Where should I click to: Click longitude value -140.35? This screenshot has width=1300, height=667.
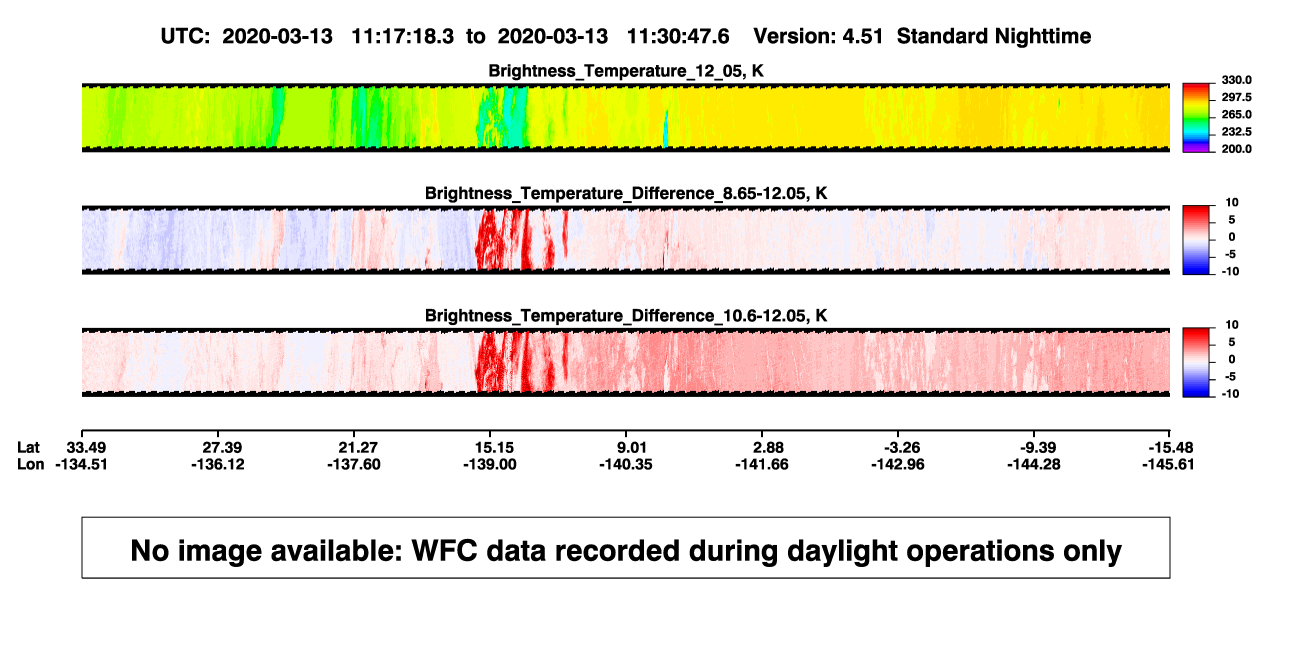pos(625,464)
